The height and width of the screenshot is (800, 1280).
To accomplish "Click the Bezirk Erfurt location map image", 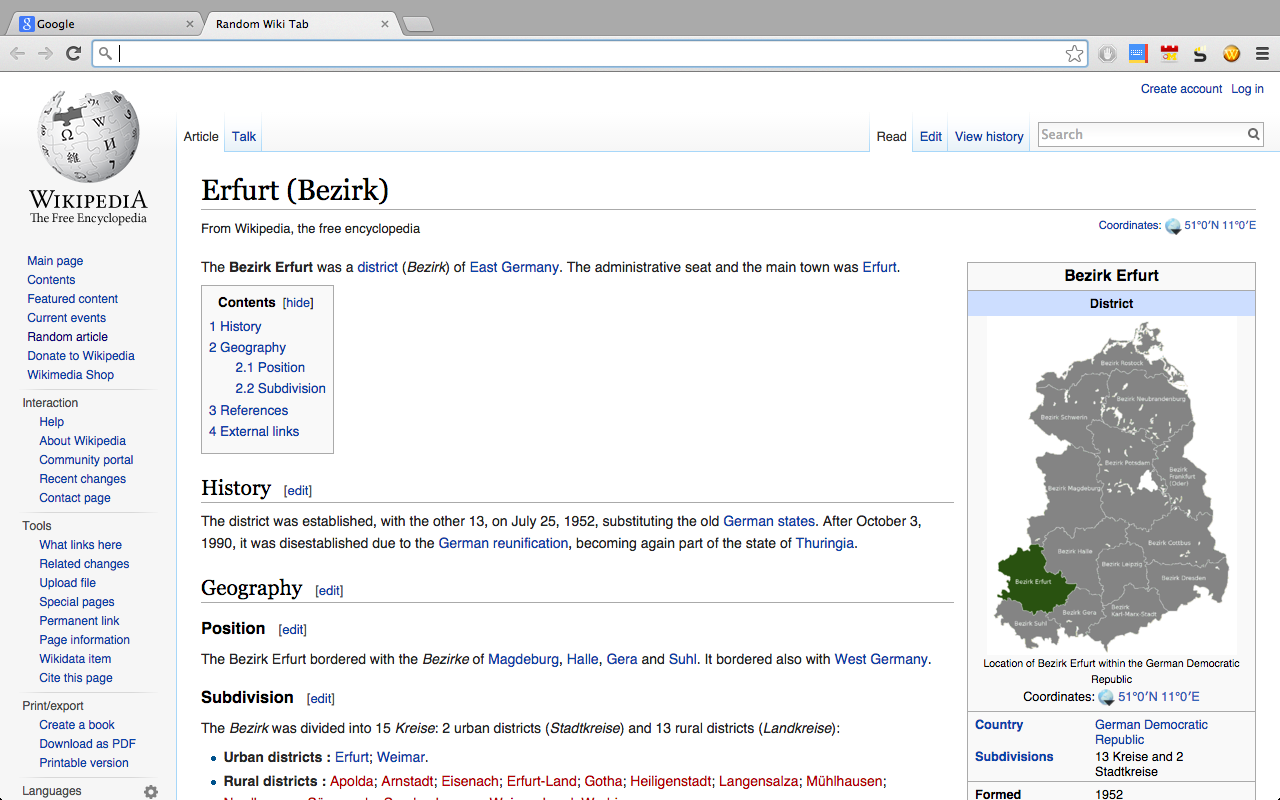I will click(1112, 486).
